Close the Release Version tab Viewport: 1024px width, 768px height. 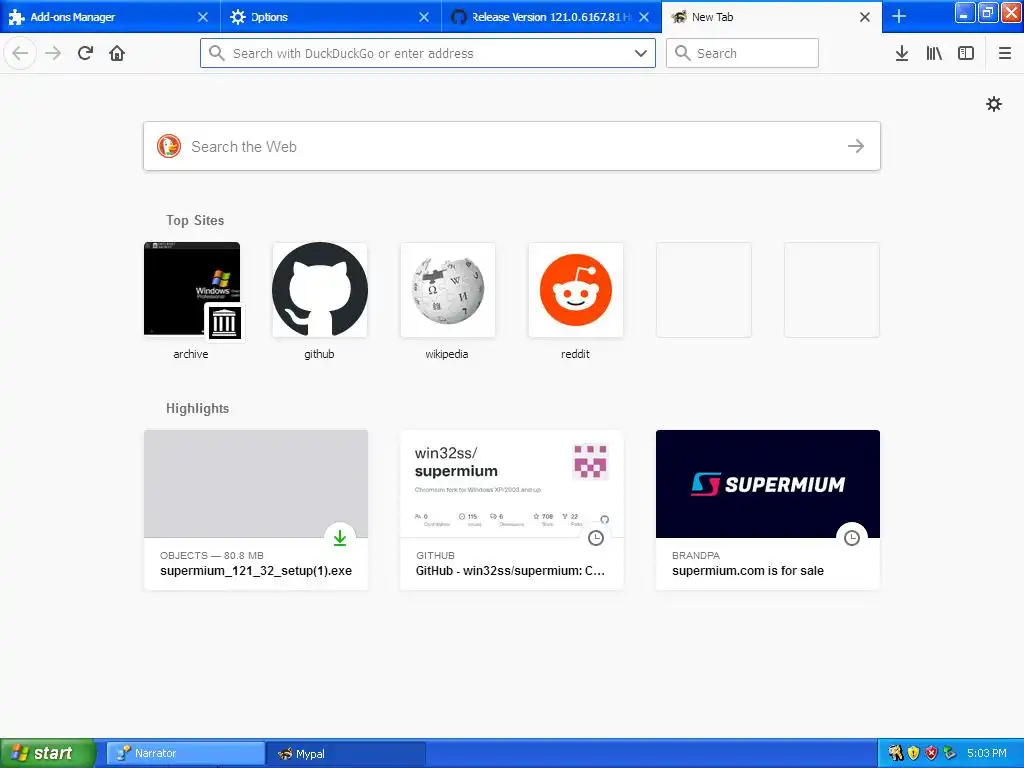644,17
